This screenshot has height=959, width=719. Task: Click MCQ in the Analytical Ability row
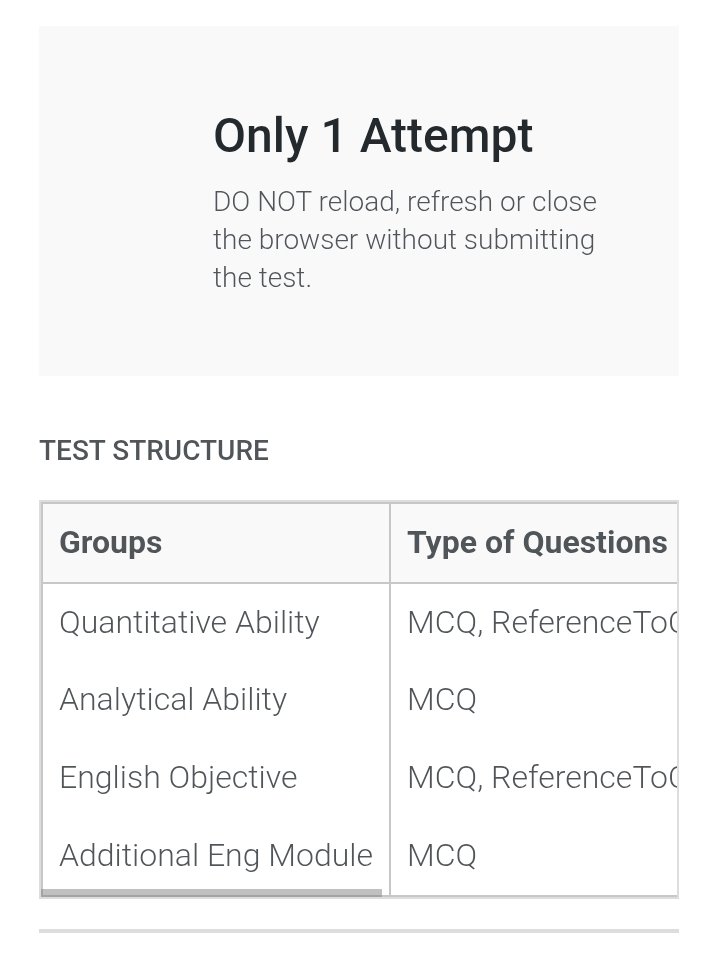[442, 699]
